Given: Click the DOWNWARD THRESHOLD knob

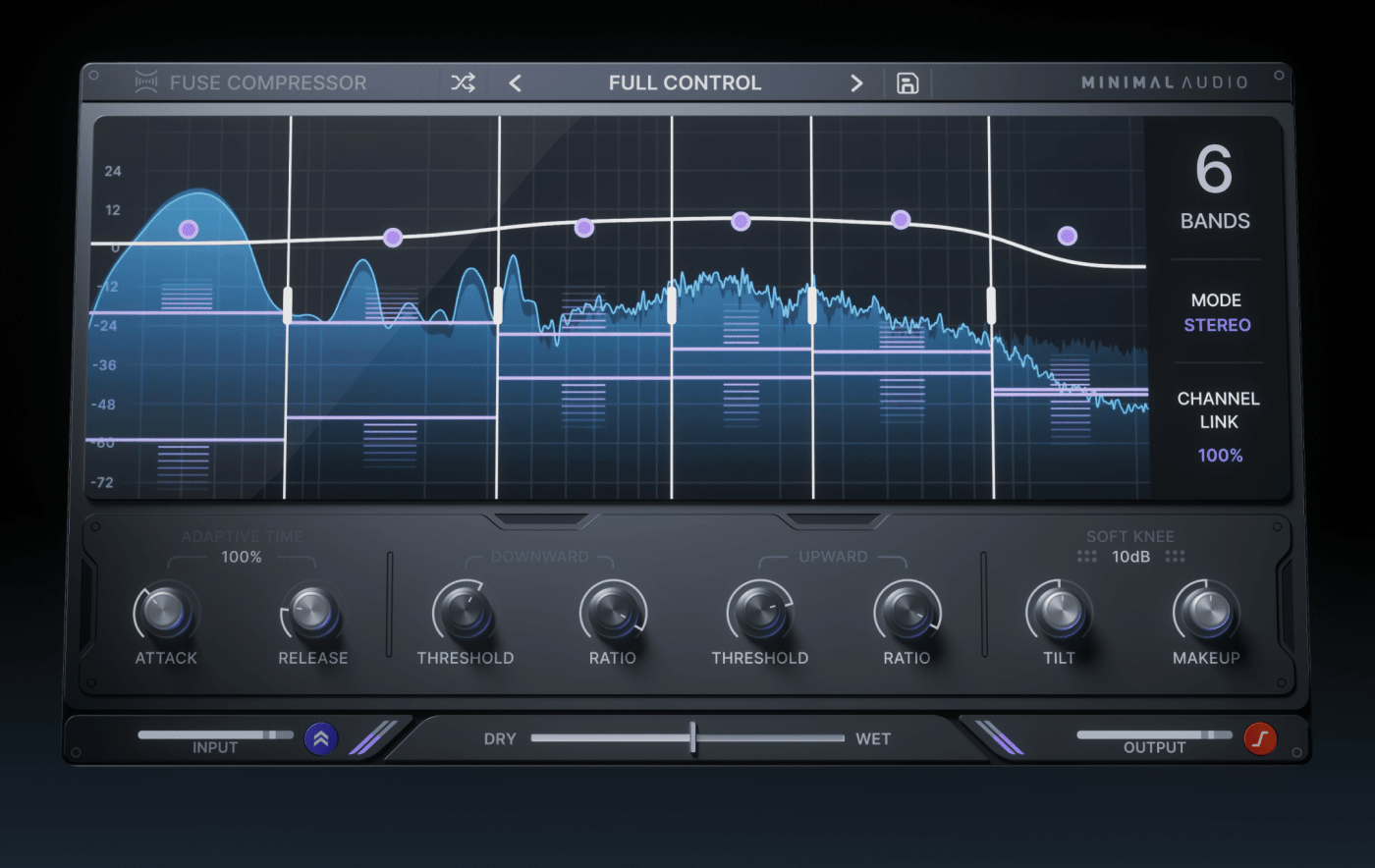Looking at the screenshot, I should (x=465, y=612).
